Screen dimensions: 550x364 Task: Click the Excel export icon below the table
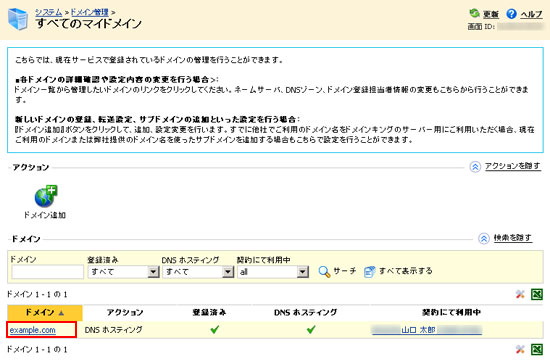tap(537, 349)
